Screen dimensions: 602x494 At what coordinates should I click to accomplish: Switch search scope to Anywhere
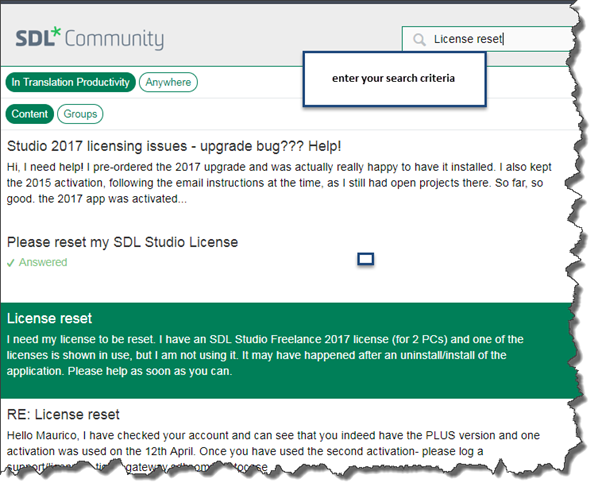click(x=168, y=82)
